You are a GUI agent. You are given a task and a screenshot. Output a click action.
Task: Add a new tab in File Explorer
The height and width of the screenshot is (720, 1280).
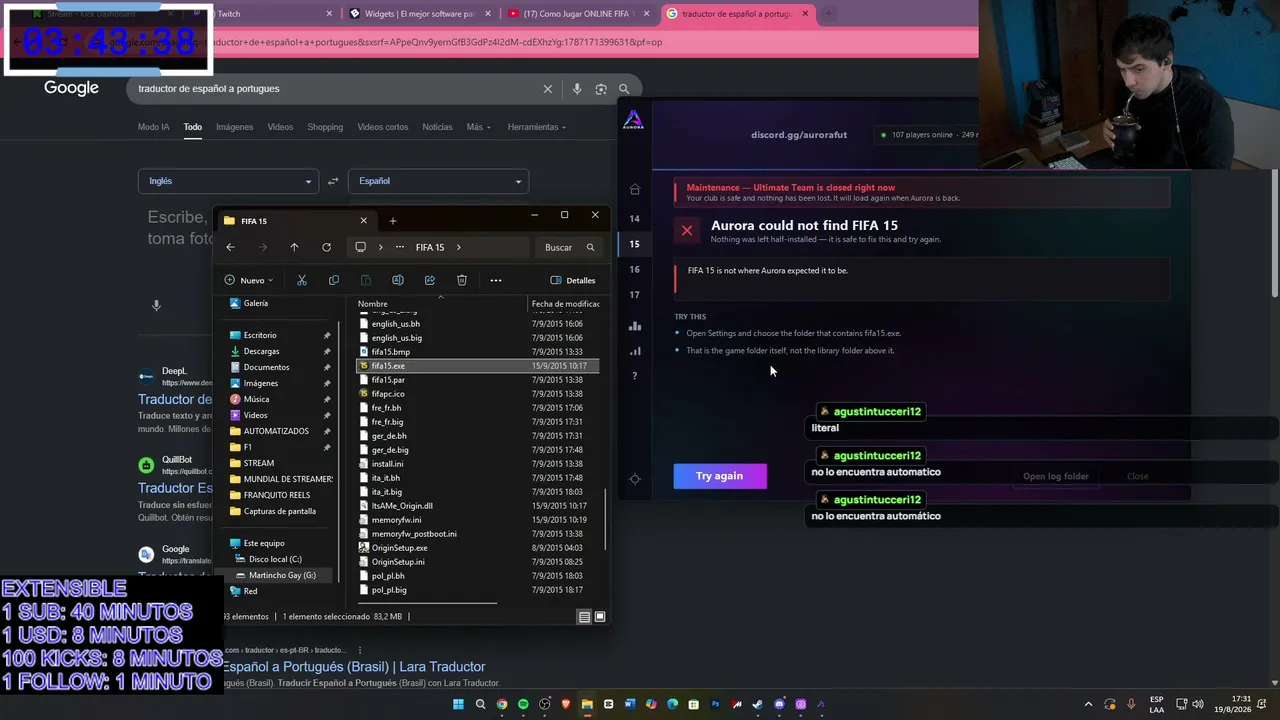393,221
